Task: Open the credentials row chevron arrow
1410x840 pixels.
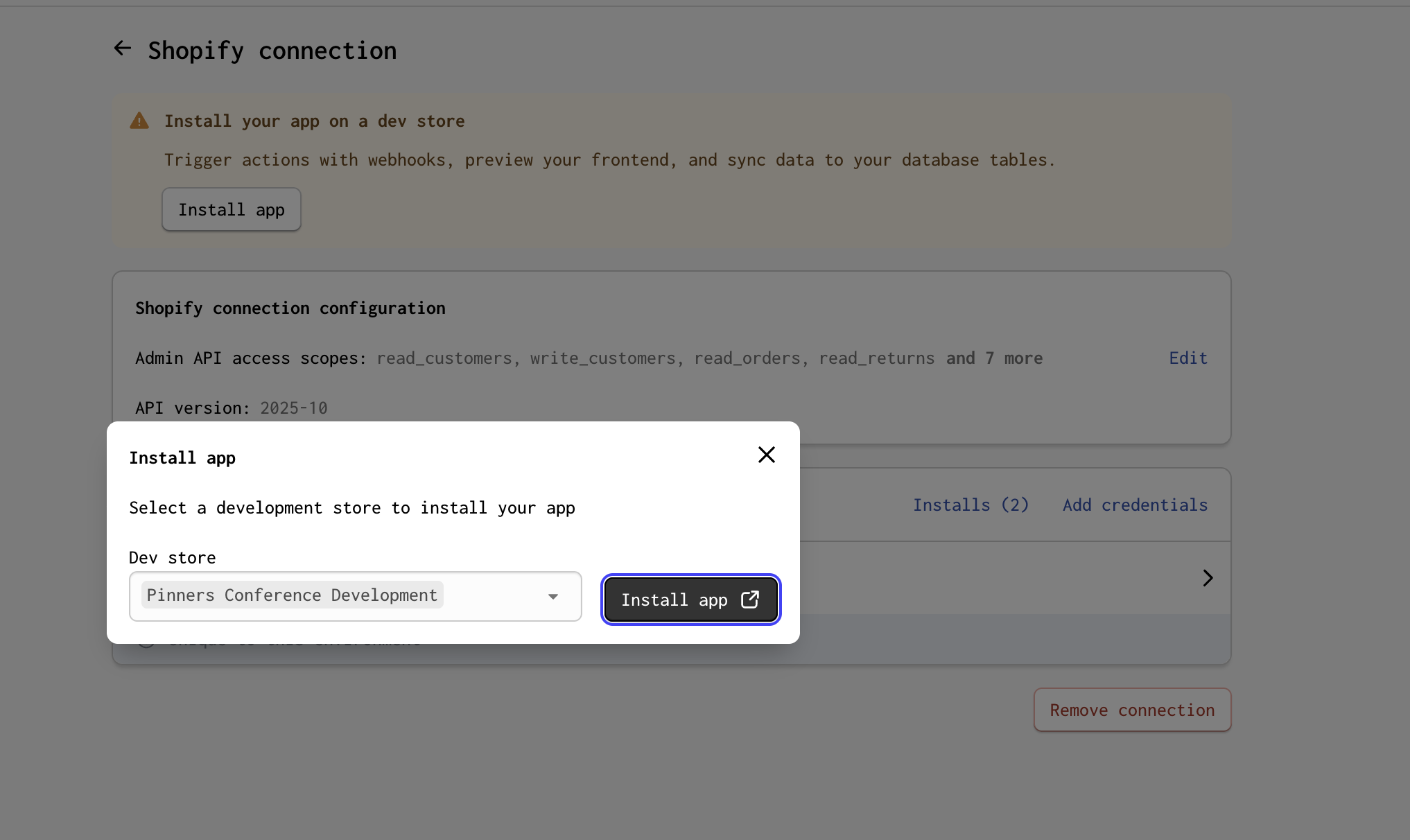Action: 1208,578
